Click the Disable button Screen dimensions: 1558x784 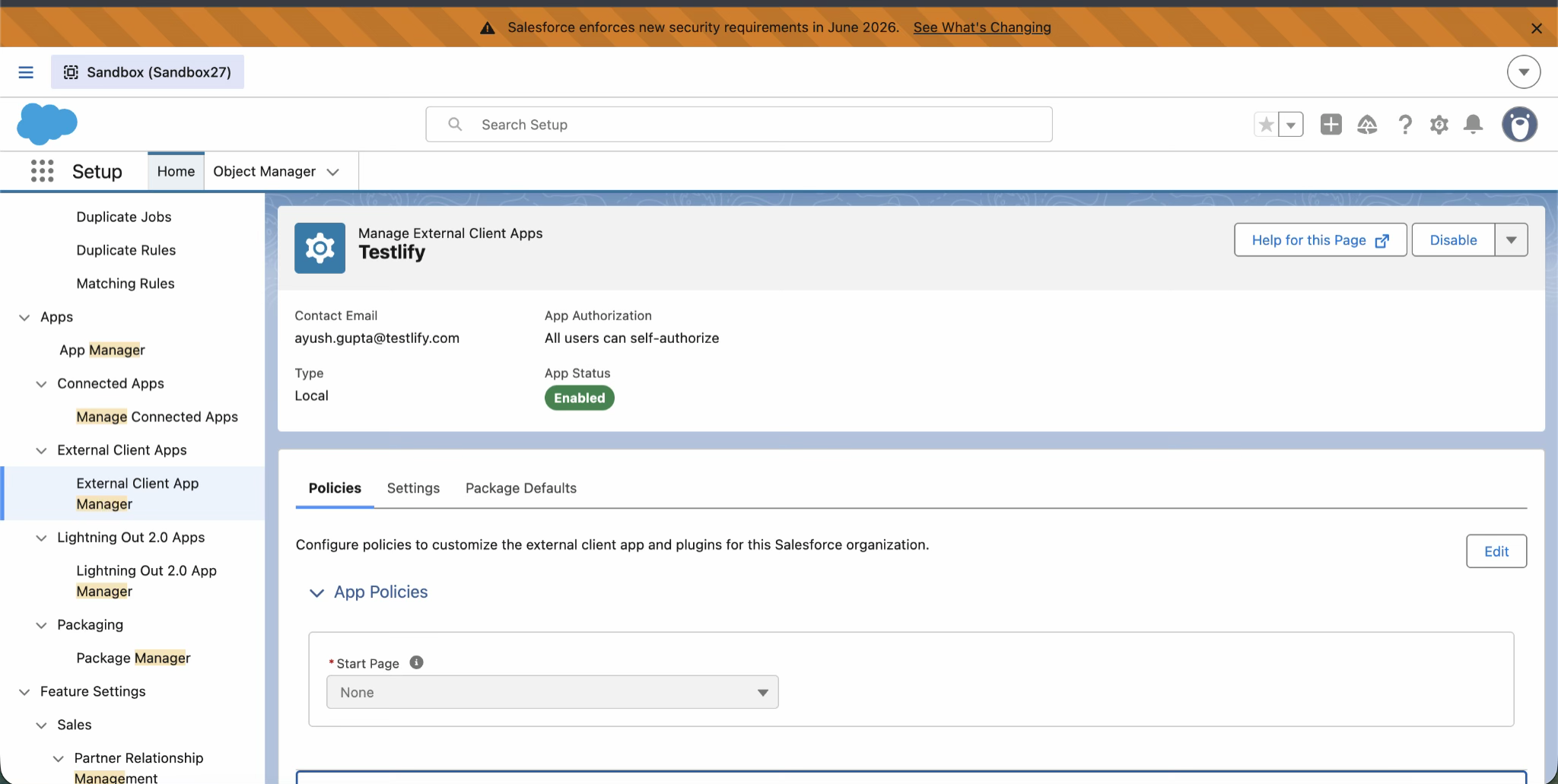(1453, 240)
